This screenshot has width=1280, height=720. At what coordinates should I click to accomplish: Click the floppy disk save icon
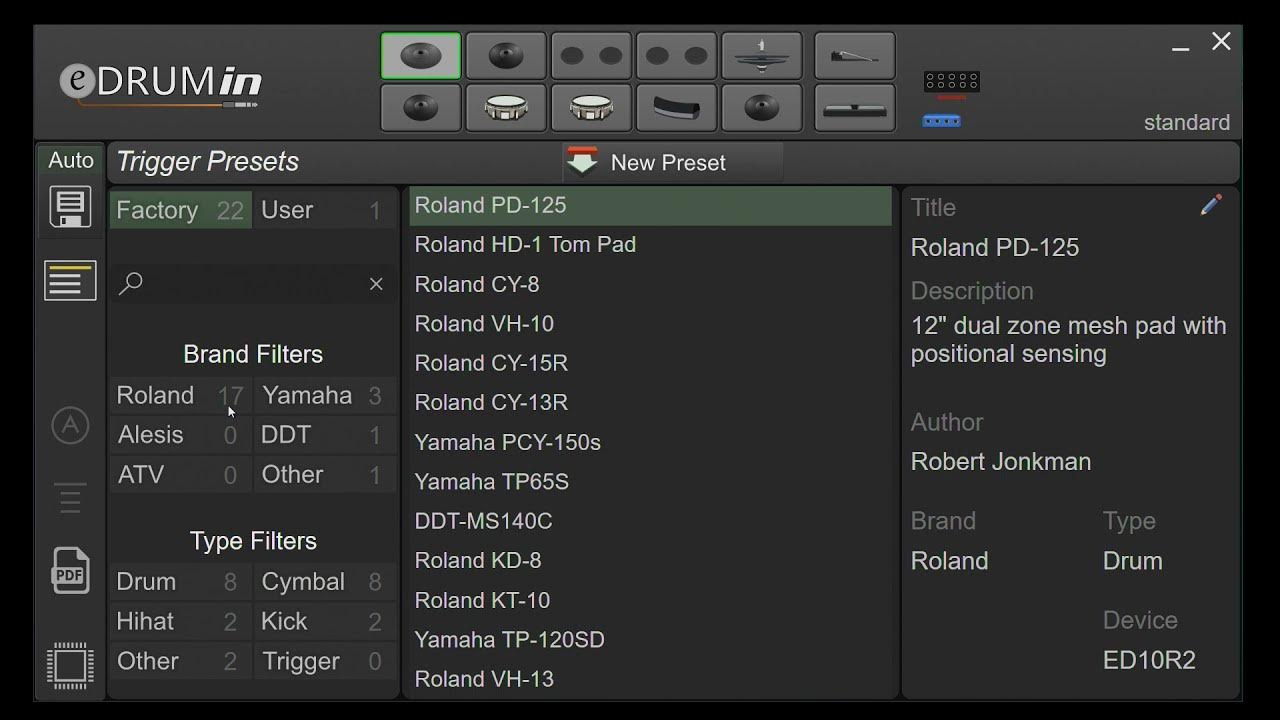(x=70, y=207)
